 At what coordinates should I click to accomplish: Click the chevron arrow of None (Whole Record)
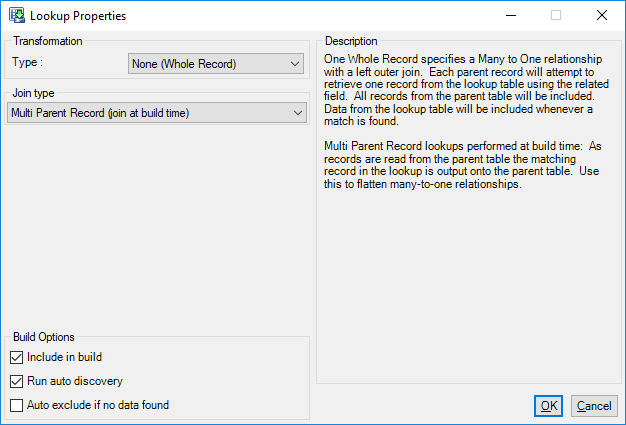coord(295,64)
